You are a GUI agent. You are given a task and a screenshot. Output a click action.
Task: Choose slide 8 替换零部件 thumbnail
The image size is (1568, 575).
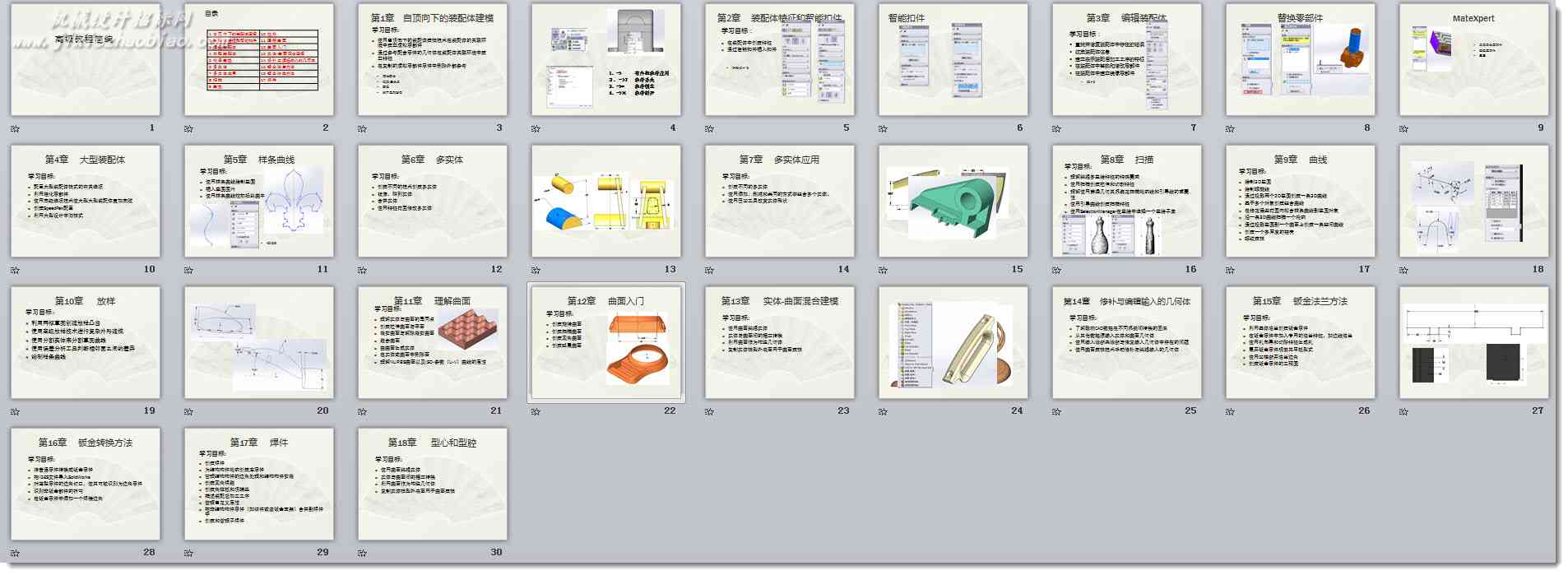click(1300, 59)
